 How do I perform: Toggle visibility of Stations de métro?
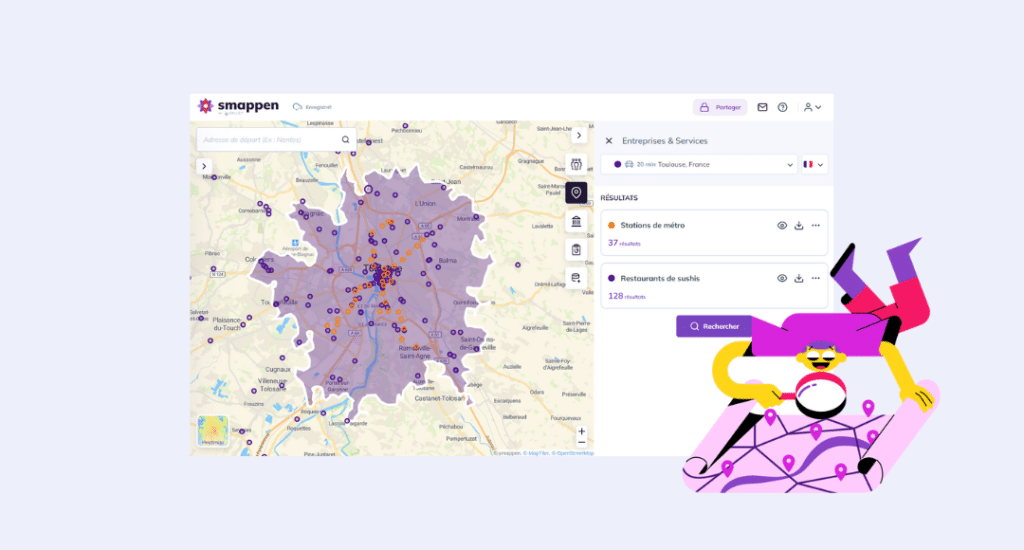coord(782,225)
